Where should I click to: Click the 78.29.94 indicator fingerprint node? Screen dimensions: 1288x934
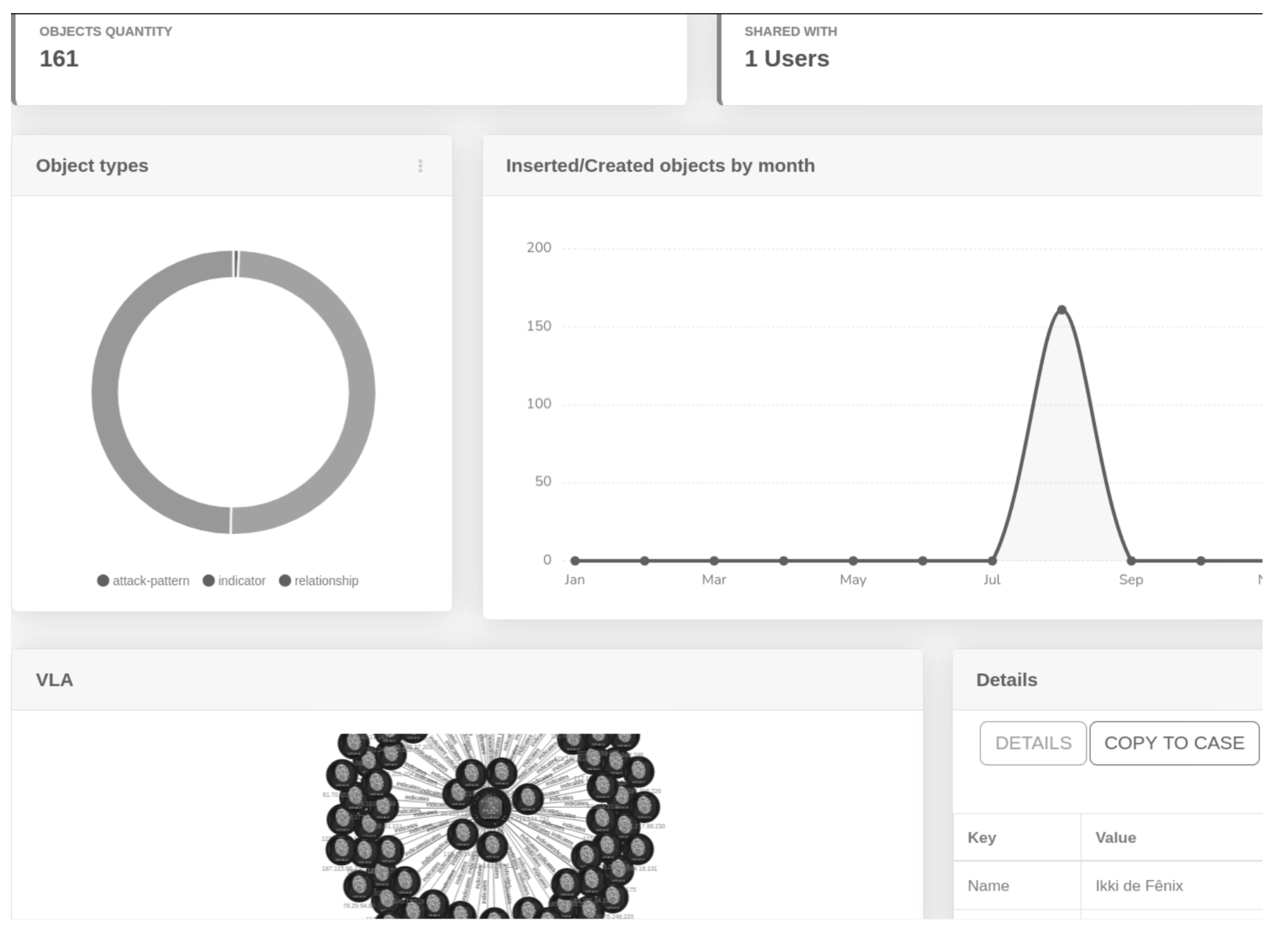(x=359, y=886)
